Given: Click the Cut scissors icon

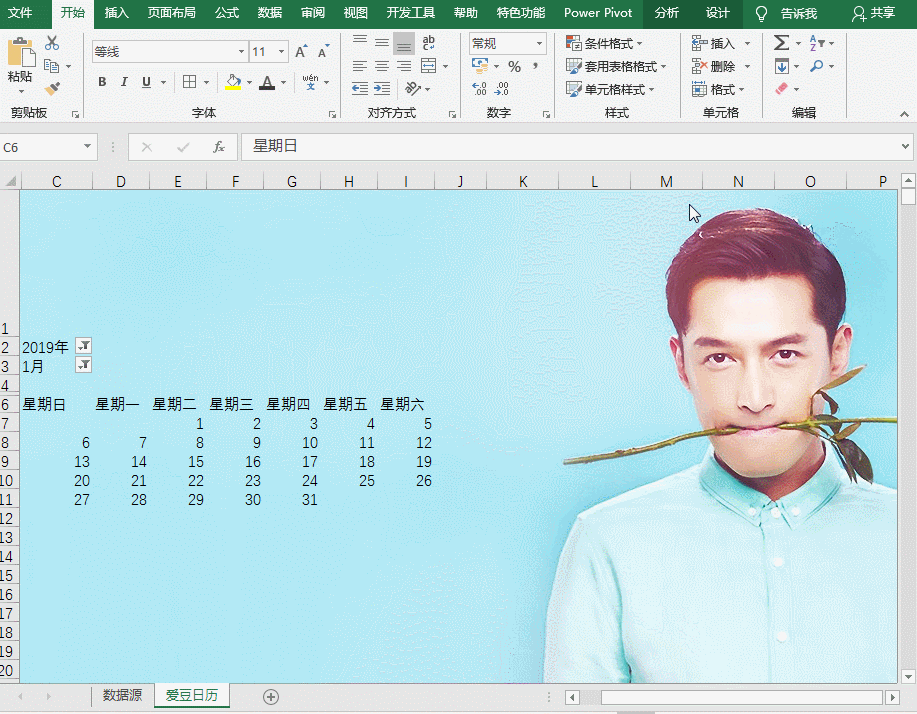Looking at the screenshot, I should (52, 43).
